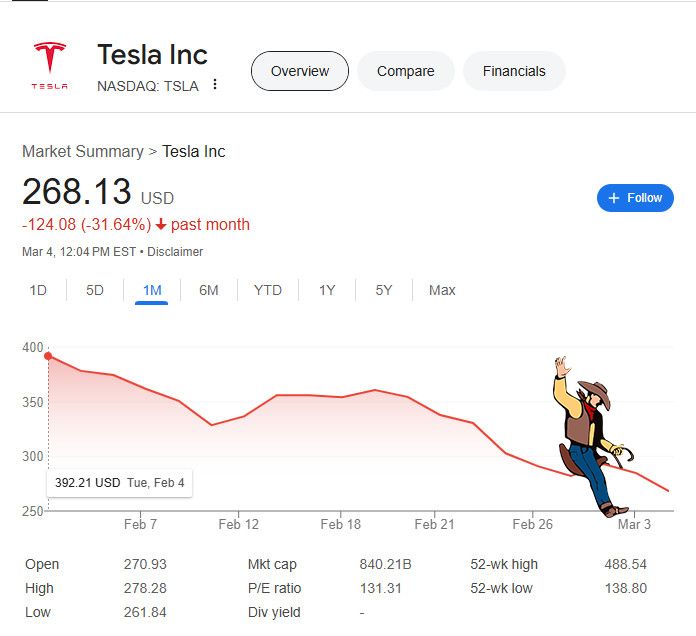Click the 392.21 USD price tooltip
This screenshot has width=696, height=636.
point(119,483)
